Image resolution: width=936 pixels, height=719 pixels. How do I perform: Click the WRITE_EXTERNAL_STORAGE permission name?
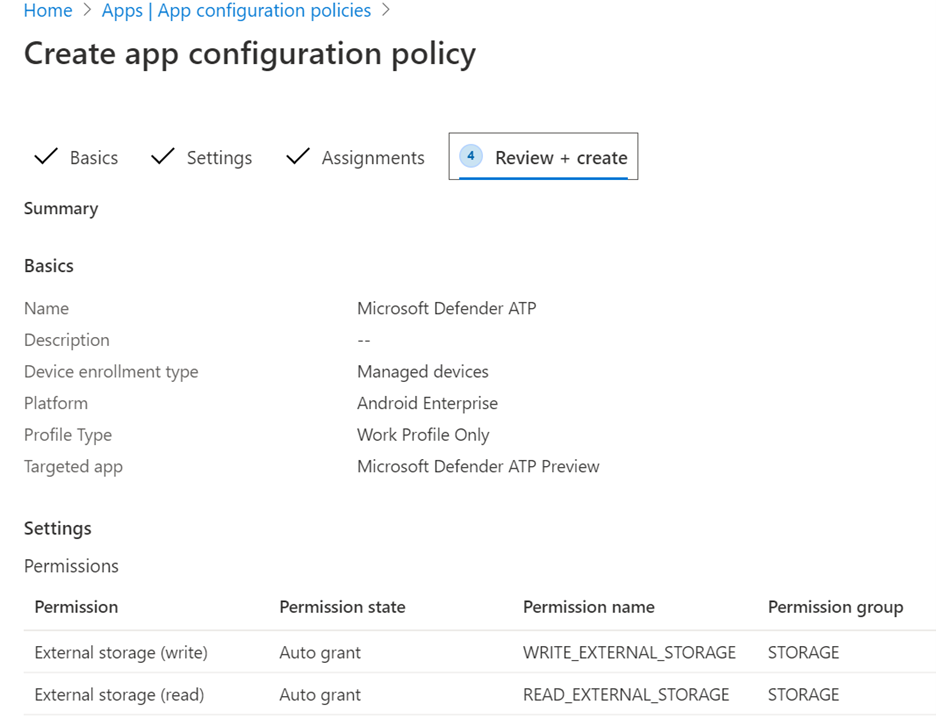click(629, 653)
